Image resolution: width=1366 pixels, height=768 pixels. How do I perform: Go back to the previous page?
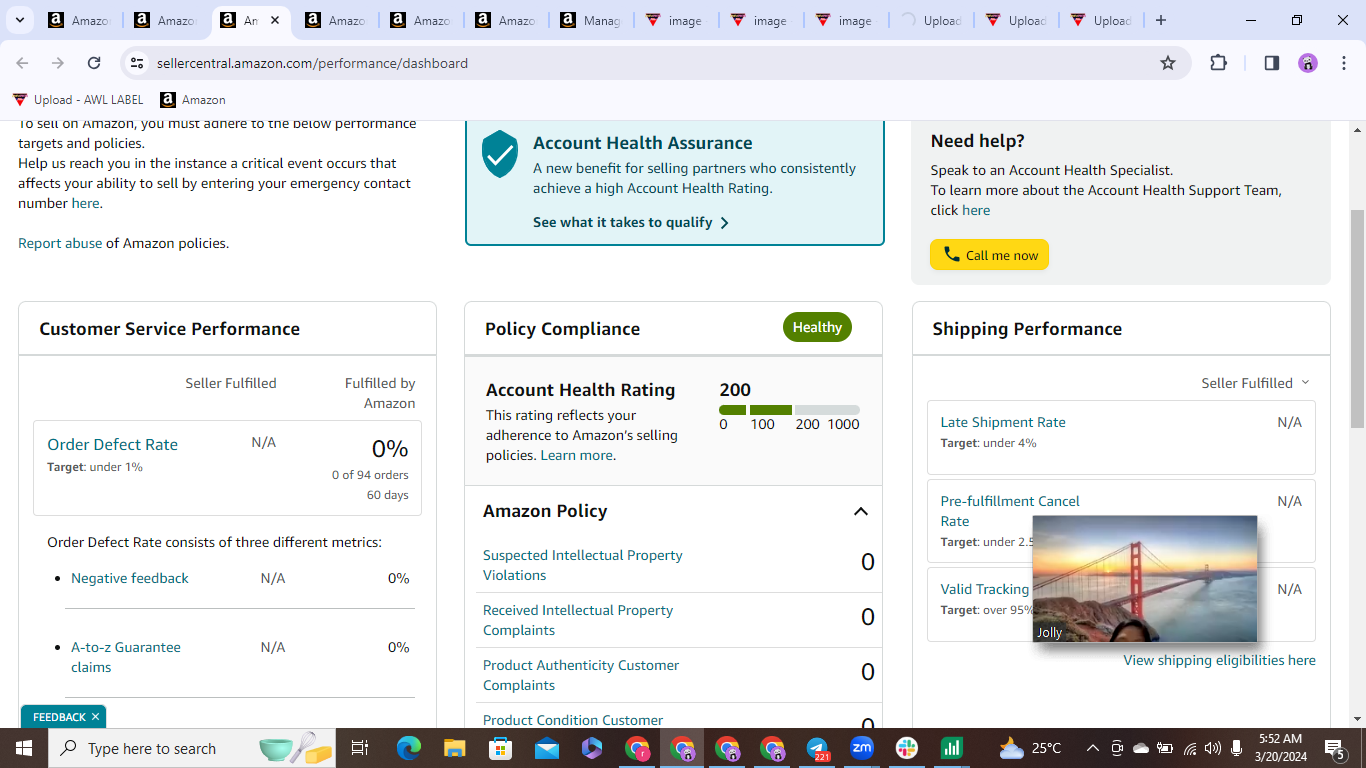(x=22, y=63)
